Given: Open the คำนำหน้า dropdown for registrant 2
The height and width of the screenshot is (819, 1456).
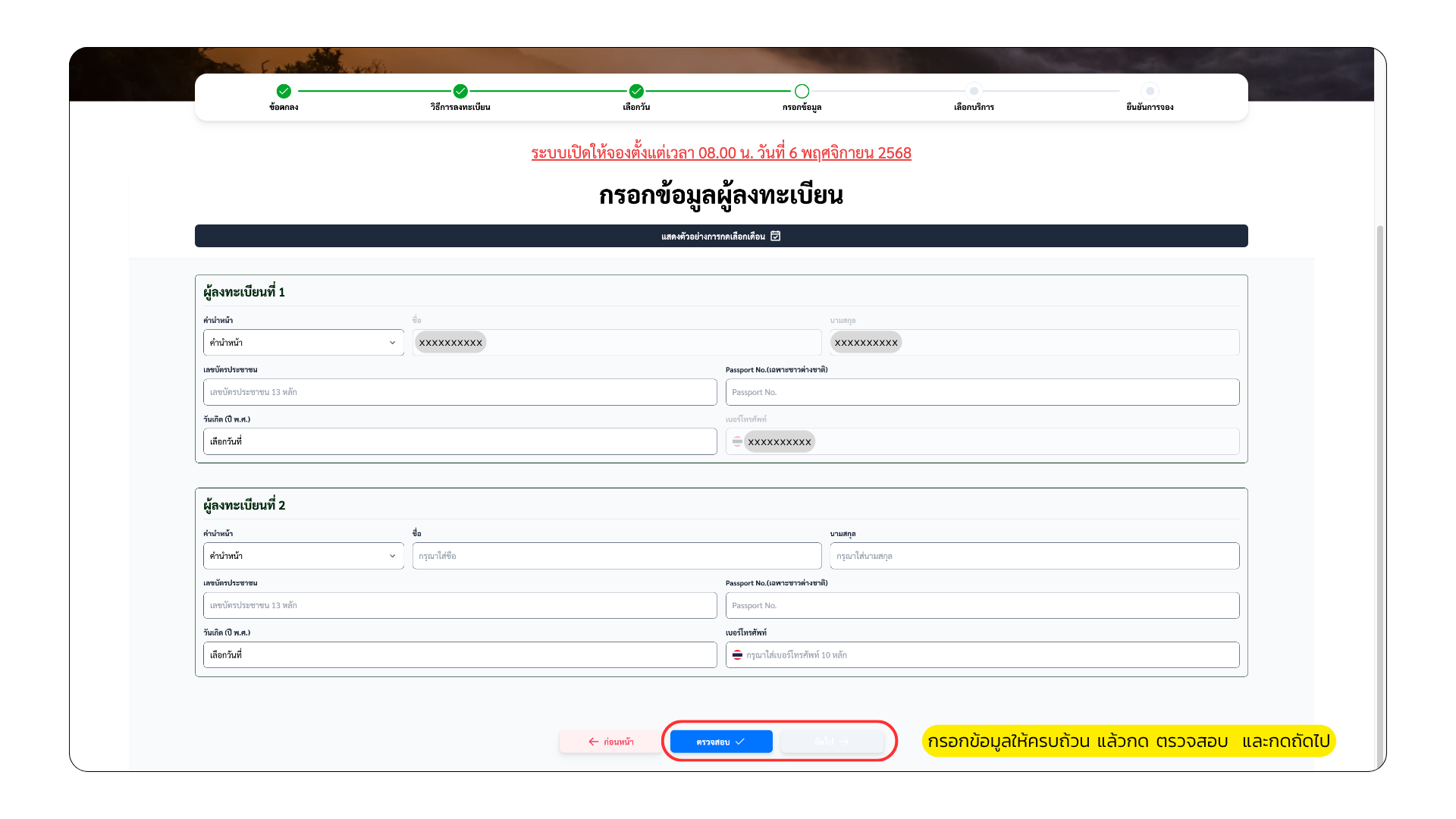Looking at the screenshot, I should 303,556.
